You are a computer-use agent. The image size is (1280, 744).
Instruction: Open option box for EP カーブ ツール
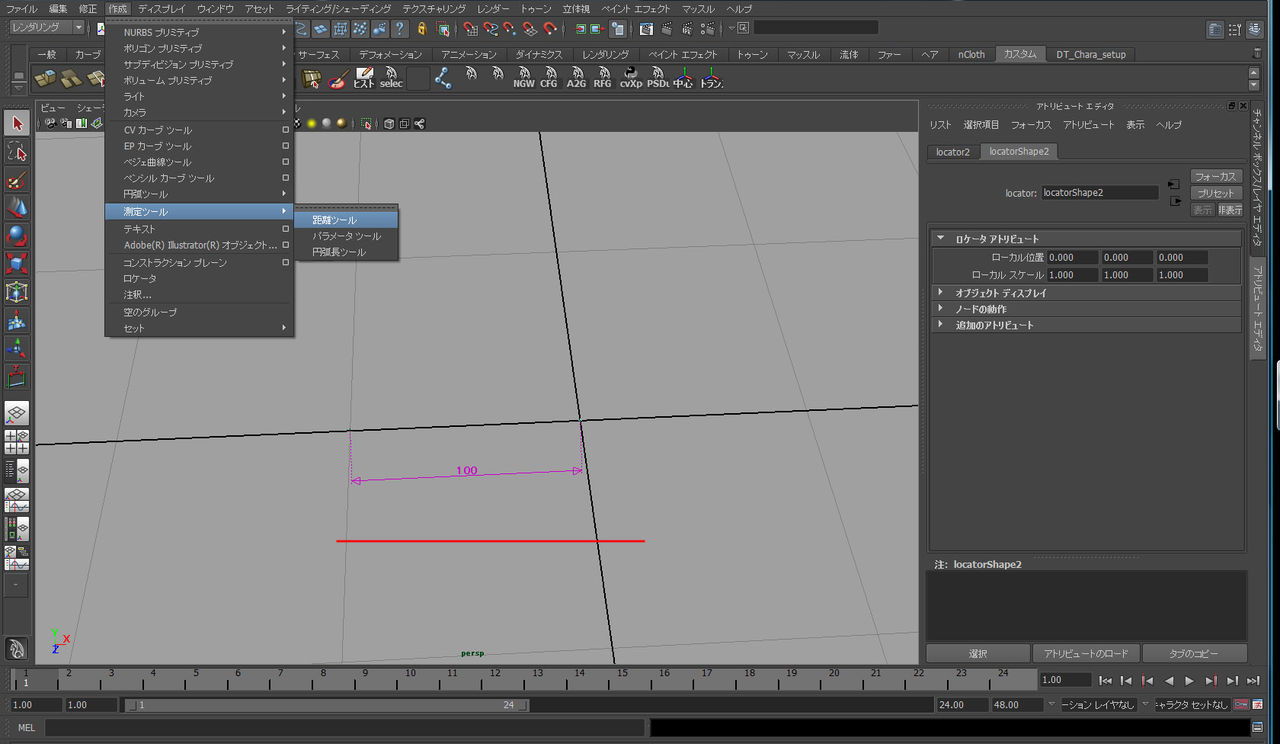pos(285,146)
